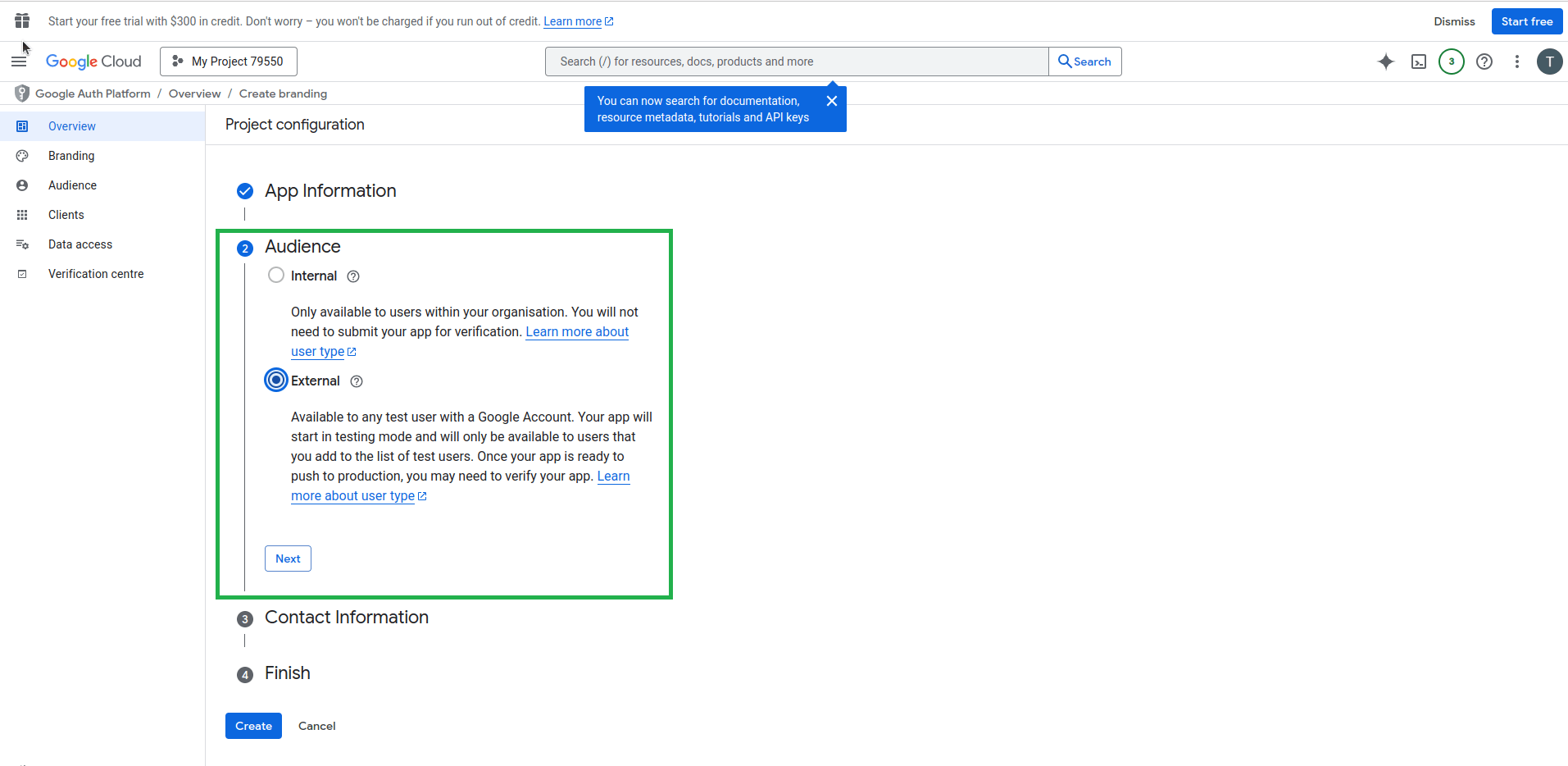Activate Cloud Shell terminal icon
The height and width of the screenshot is (766, 1568).
tap(1418, 62)
